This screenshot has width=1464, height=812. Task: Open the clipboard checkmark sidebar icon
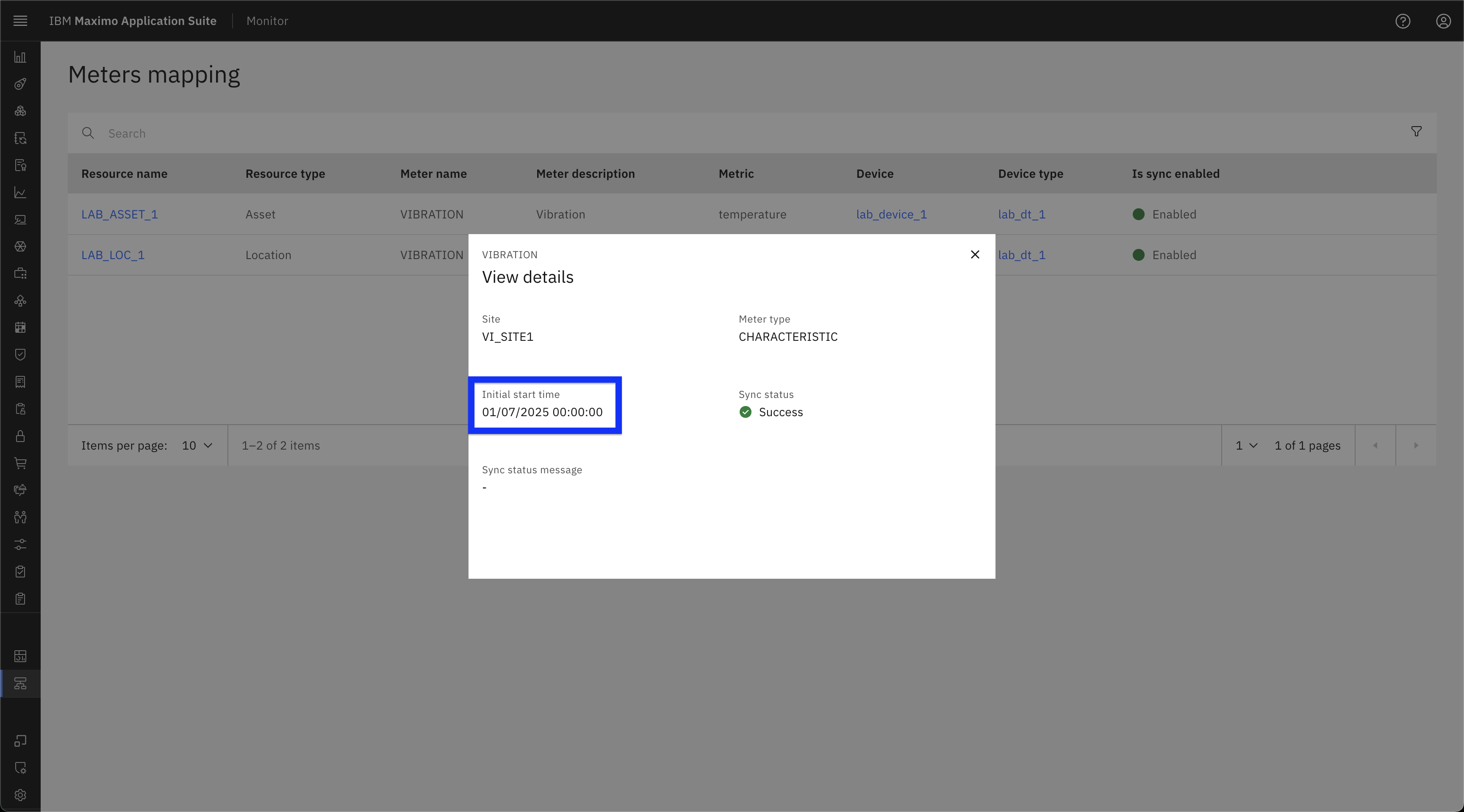click(20, 571)
